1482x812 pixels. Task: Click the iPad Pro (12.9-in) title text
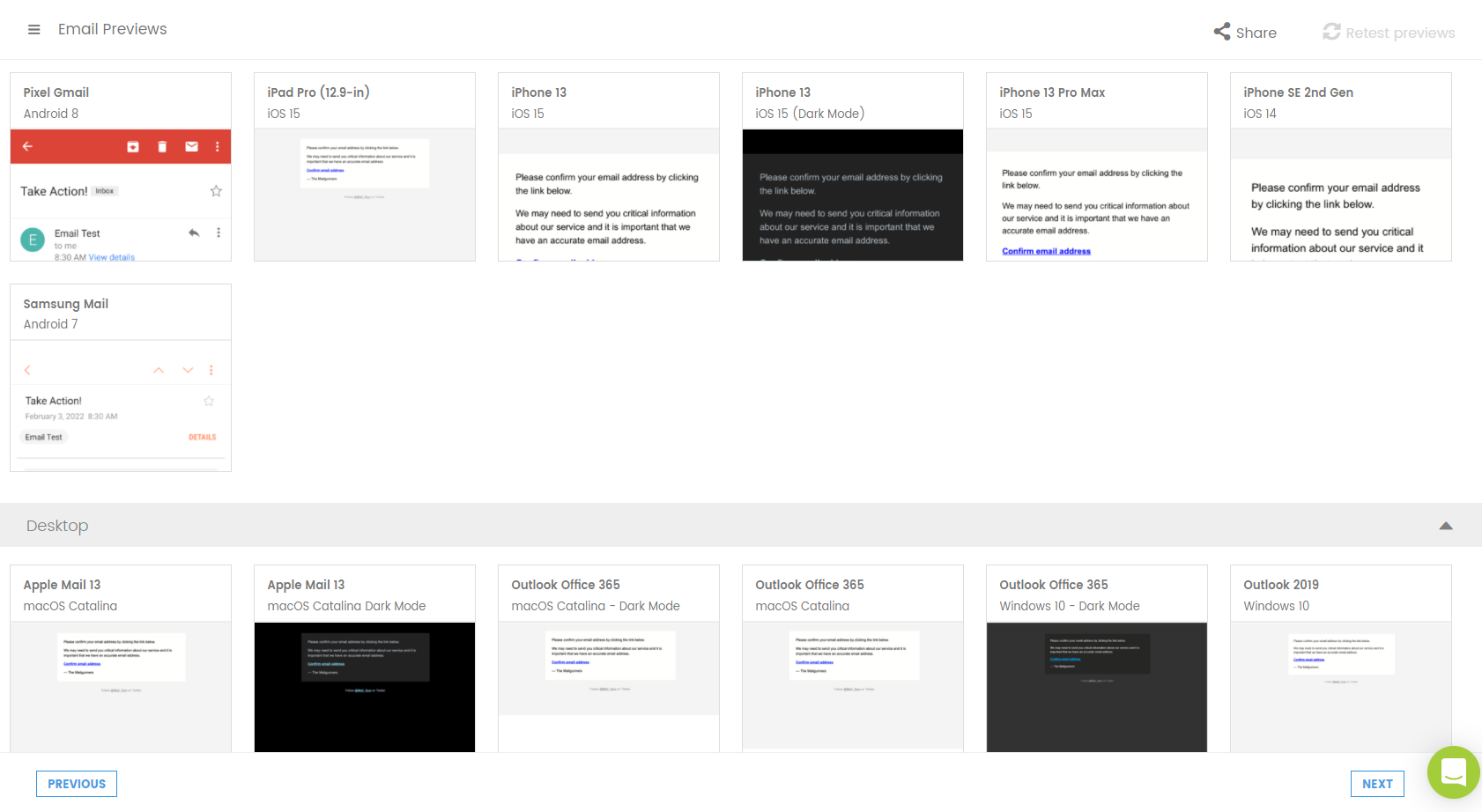click(x=318, y=92)
